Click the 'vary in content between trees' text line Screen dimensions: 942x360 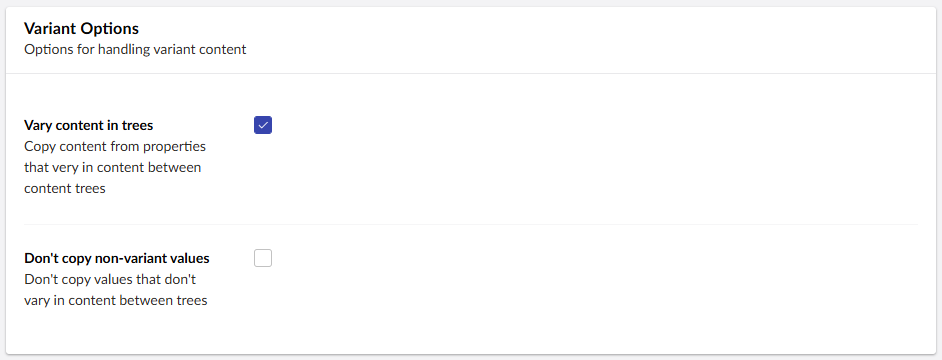tap(115, 301)
